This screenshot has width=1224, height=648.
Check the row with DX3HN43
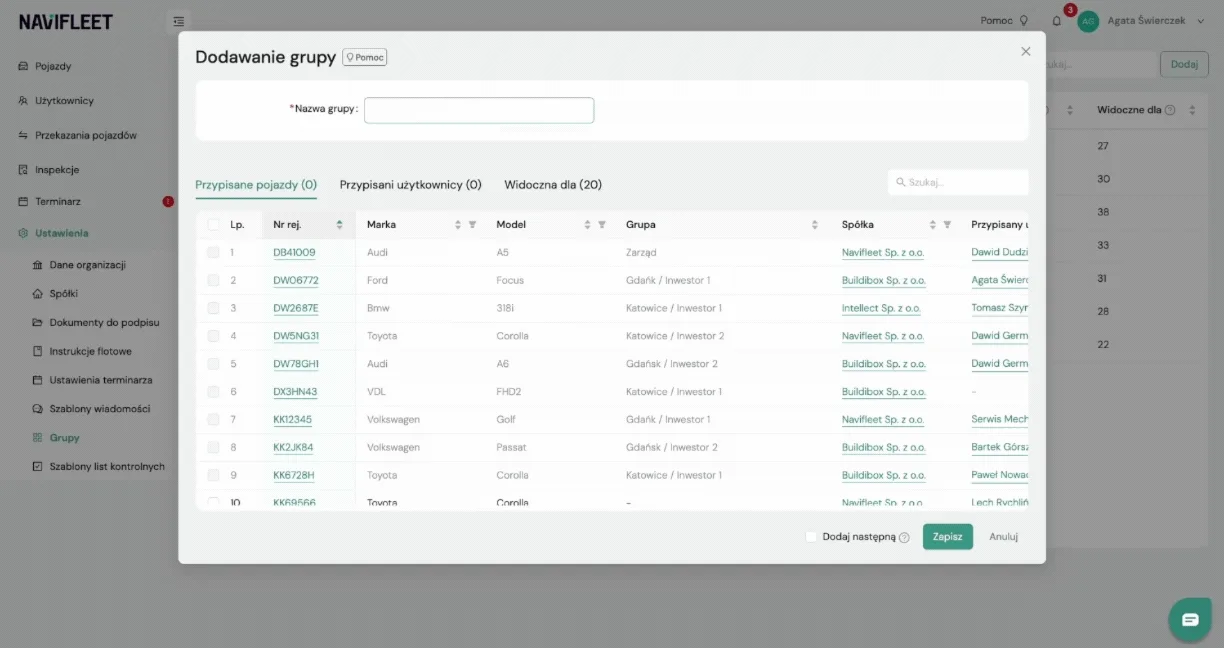click(x=213, y=392)
